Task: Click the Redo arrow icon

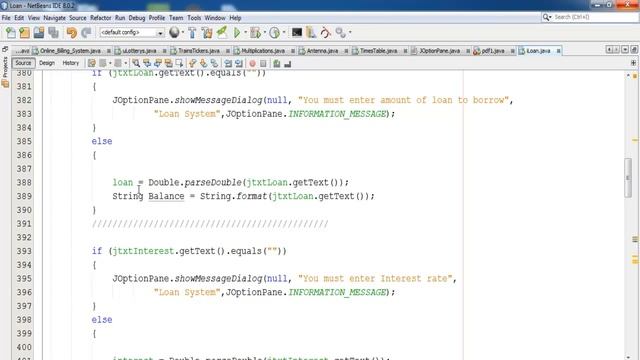Action: point(86,32)
